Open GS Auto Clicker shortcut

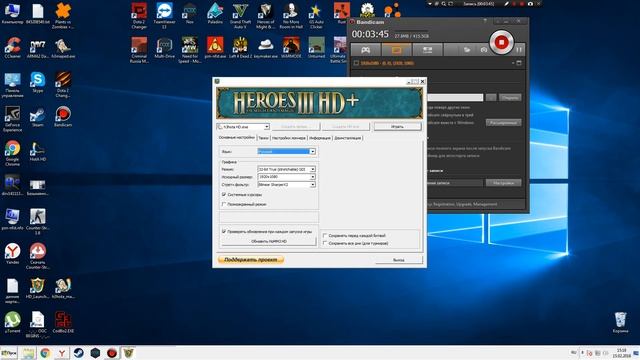click(x=316, y=16)
